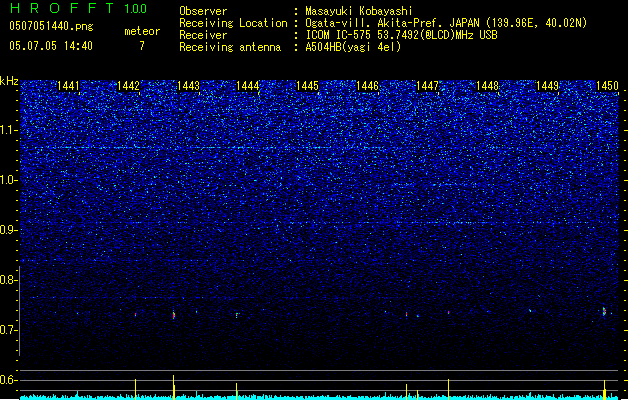This screenshot has height=400, width=629.
Task: Click the 'Receiving Location' label
Action: click(233, 23)
